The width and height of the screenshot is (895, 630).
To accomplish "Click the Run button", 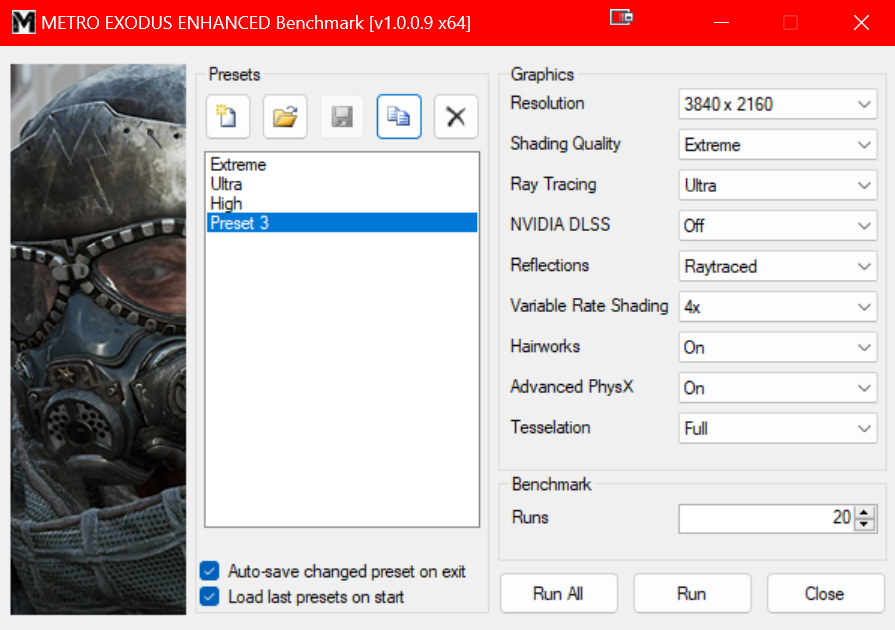I will (692, 593).
